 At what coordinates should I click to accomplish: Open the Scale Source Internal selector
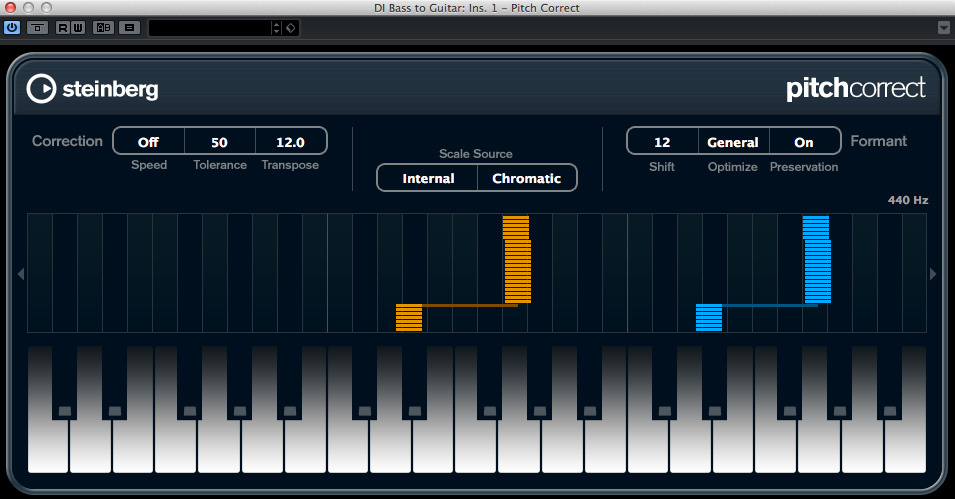(x=428, y=178)
